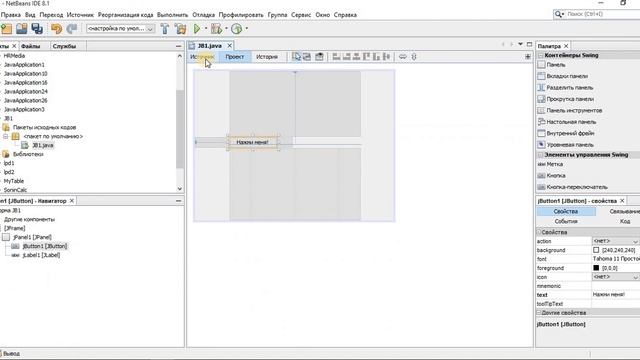
Task: Collapse Контейнеры Swing palette section
Action: click(x=540, y=55)
